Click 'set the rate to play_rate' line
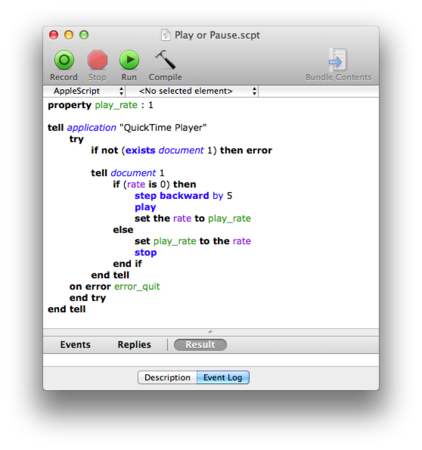The height and width of the screenshot is (450, 422). coord(193,219)
